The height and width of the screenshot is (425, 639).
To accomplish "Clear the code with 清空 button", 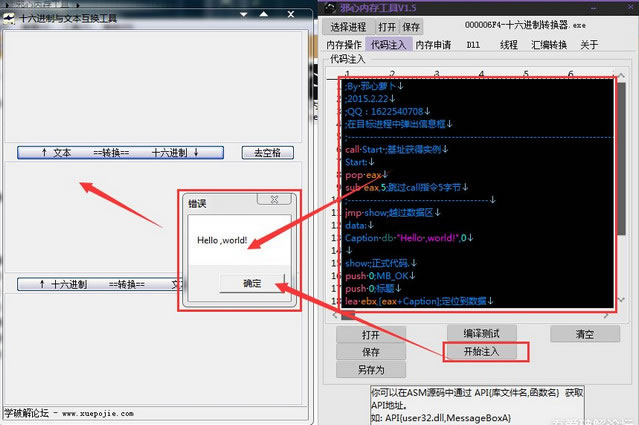I will (x=584, y=334).
